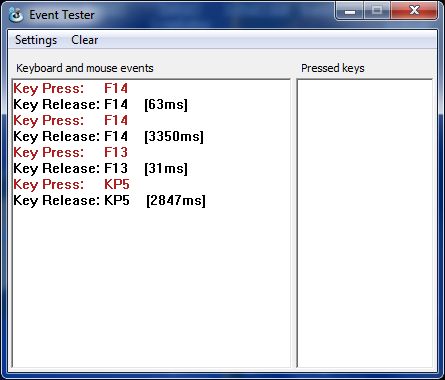This screenshot has width=445, height=380.
Task: Click the 'Keyboard and mouse events' label
Action: (x=85, y=68)
